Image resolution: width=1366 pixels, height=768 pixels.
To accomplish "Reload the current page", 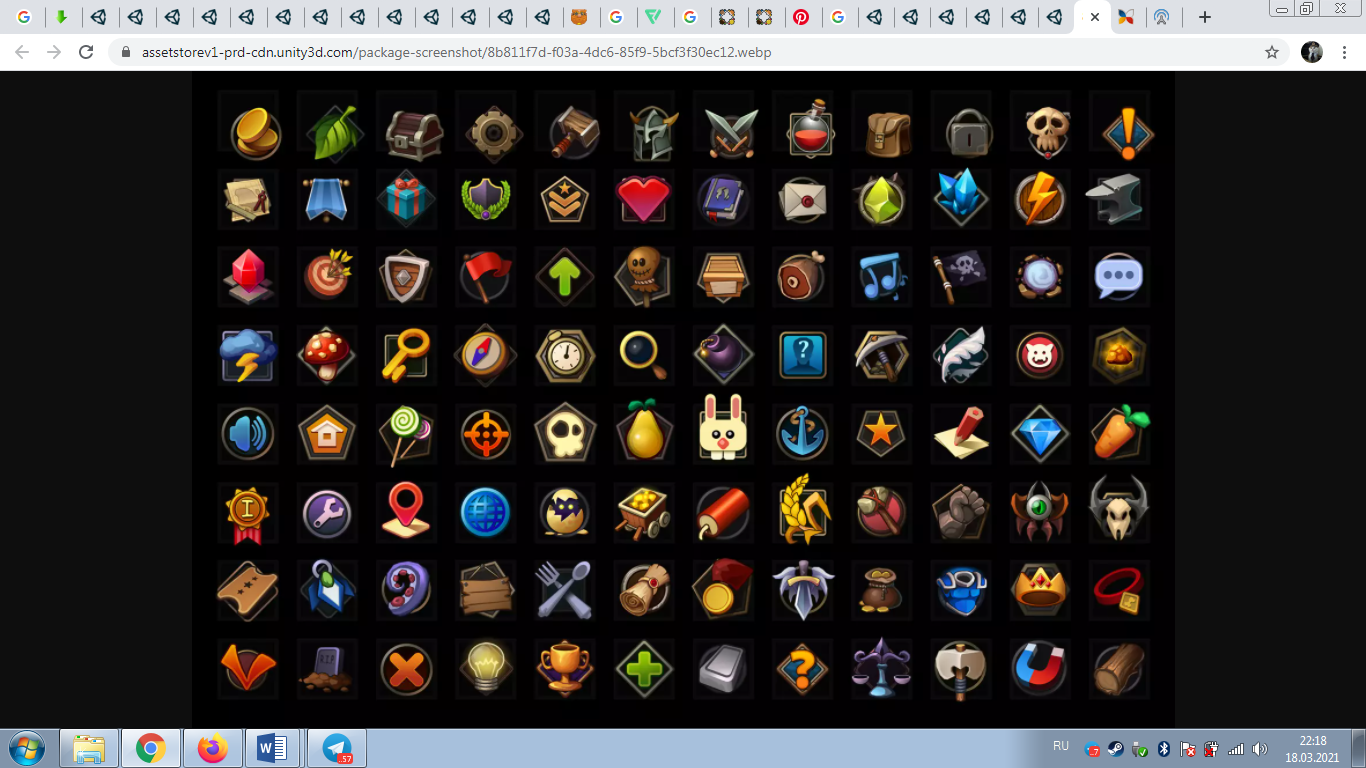I will pos(86,52).
